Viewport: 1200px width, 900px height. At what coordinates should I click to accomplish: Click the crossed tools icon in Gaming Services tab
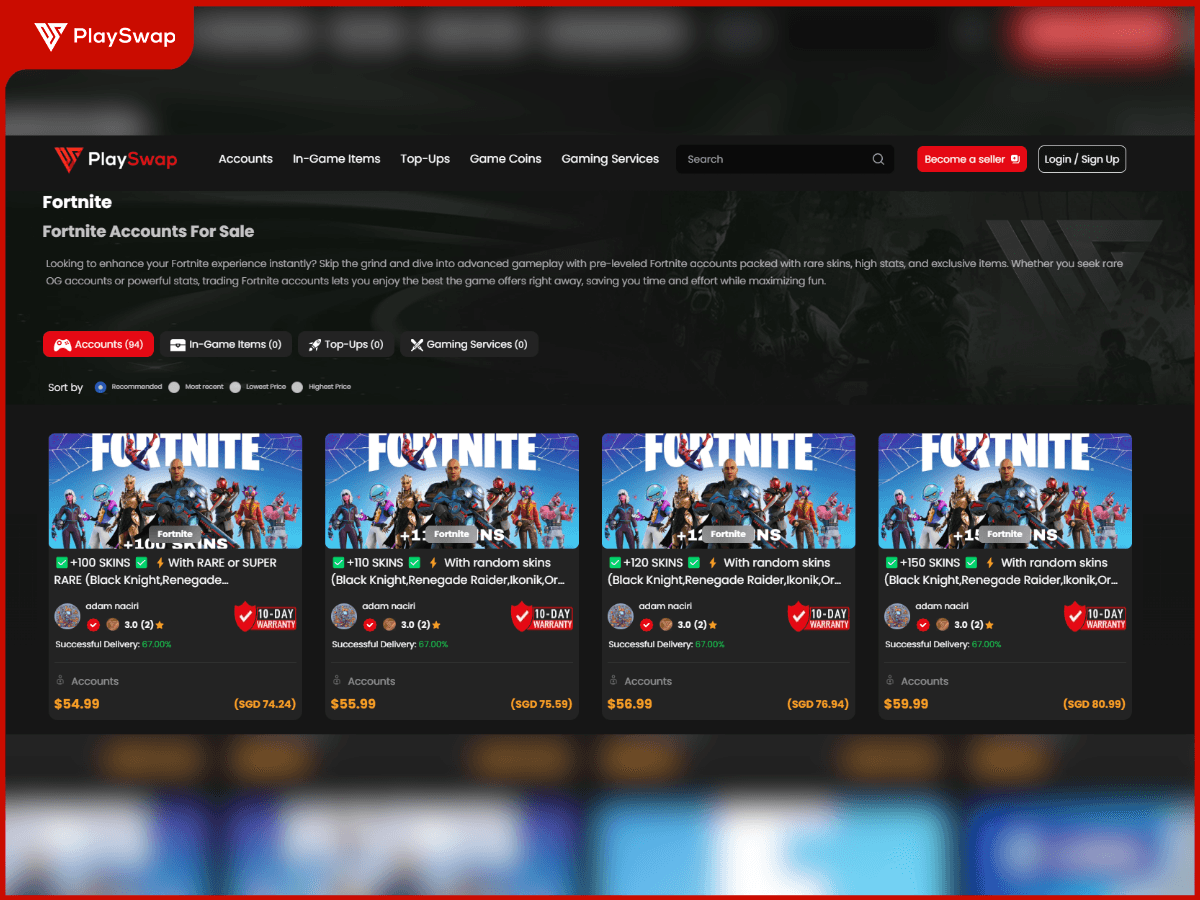point(417,345)
